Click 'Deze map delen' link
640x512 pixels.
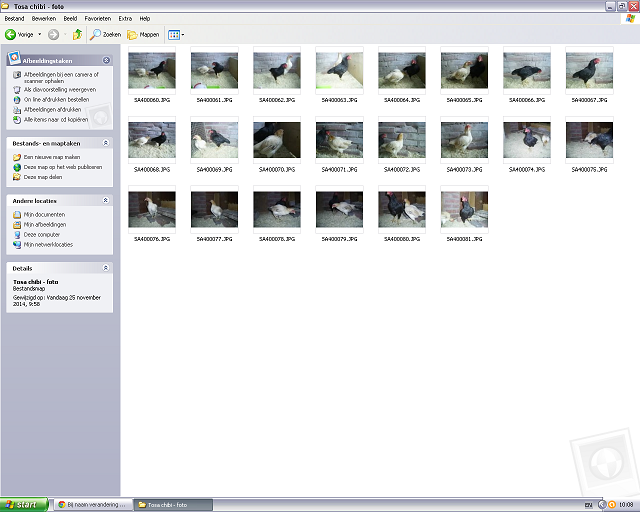pos(38,177)
